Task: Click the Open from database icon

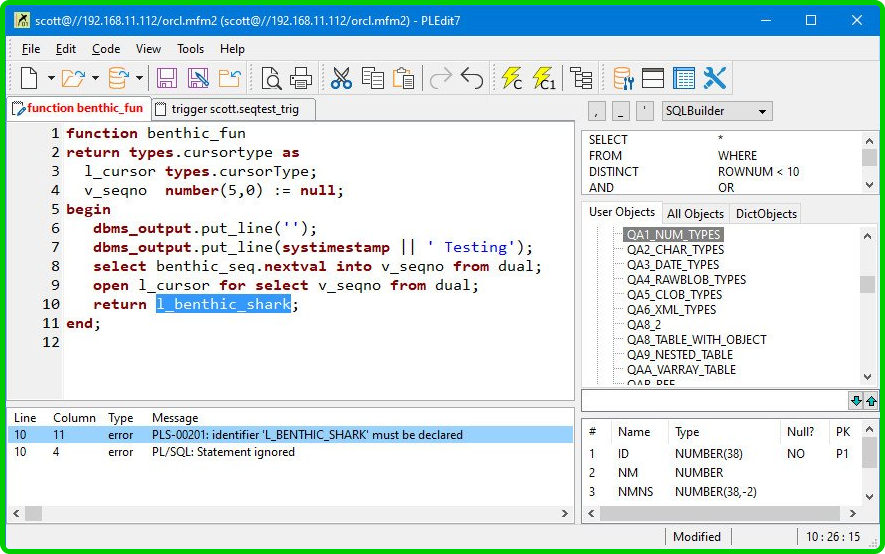Action: pos(118,78)
